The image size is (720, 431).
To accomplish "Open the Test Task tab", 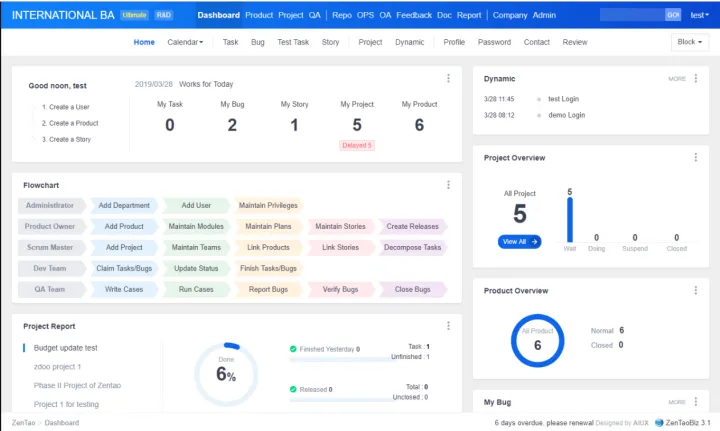I will tap(293, 42).
